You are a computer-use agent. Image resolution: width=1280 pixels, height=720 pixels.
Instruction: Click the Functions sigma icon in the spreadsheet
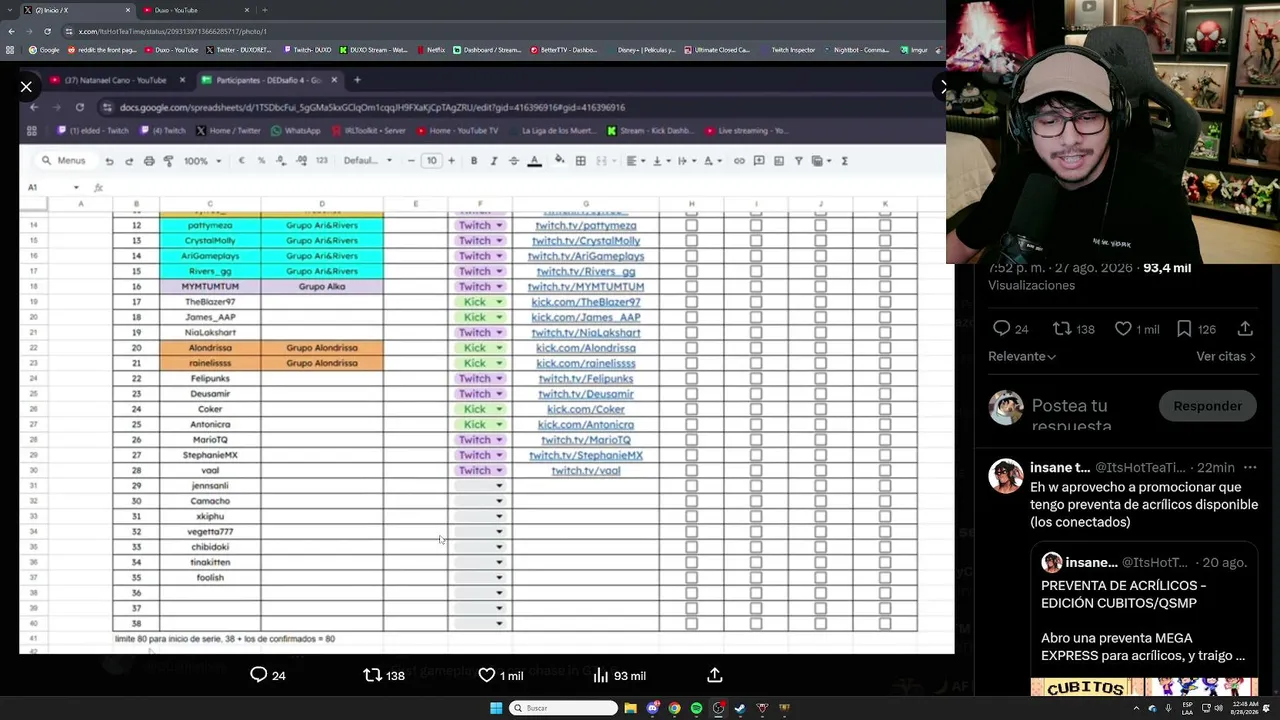point(844,160)
